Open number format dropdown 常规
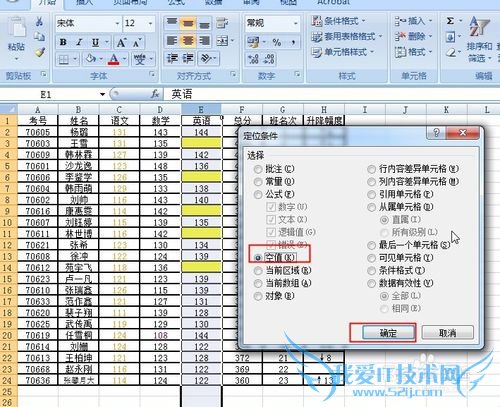 (296, 23)
